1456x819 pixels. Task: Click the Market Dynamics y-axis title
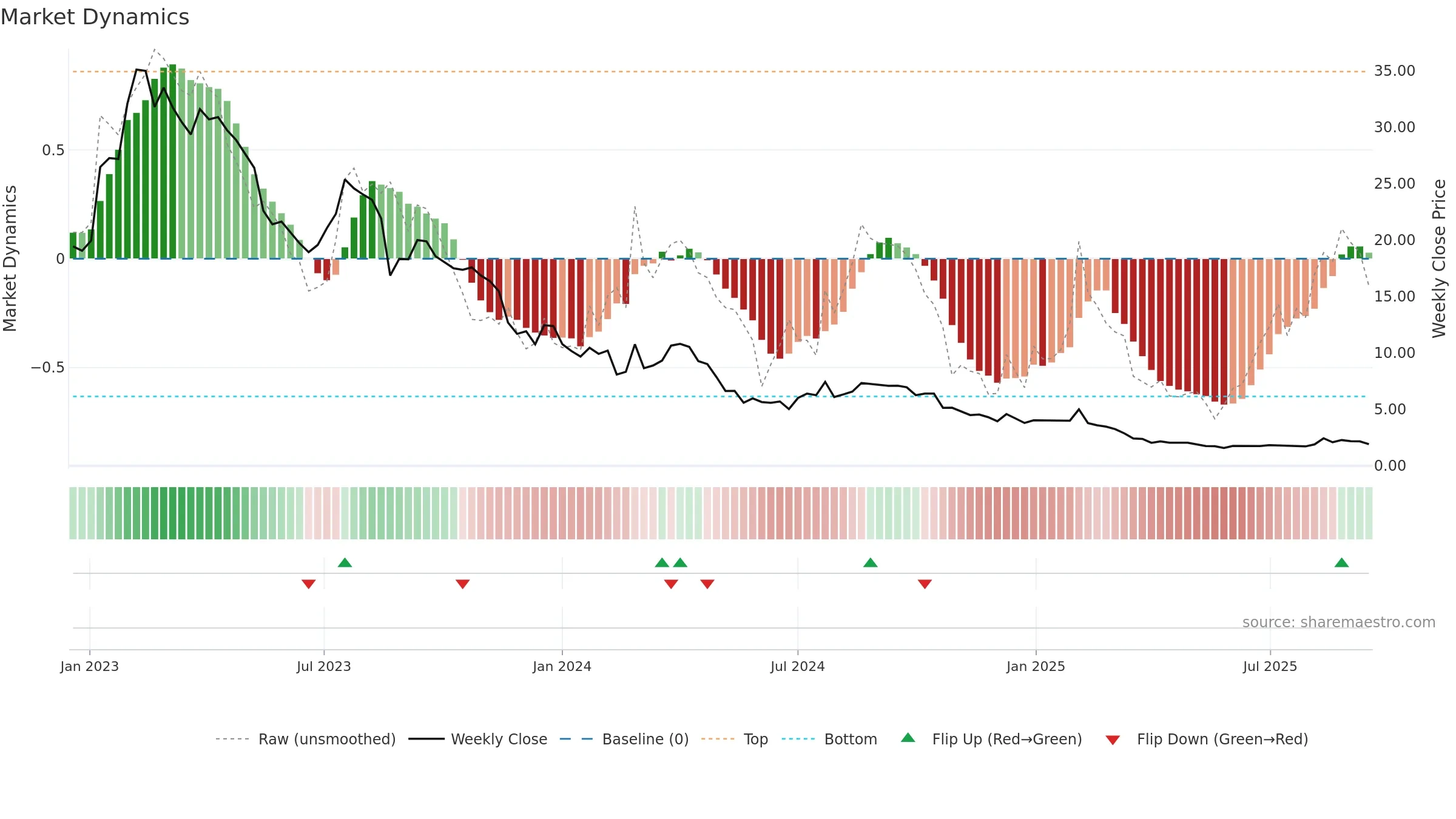click(x=10, y=258)
